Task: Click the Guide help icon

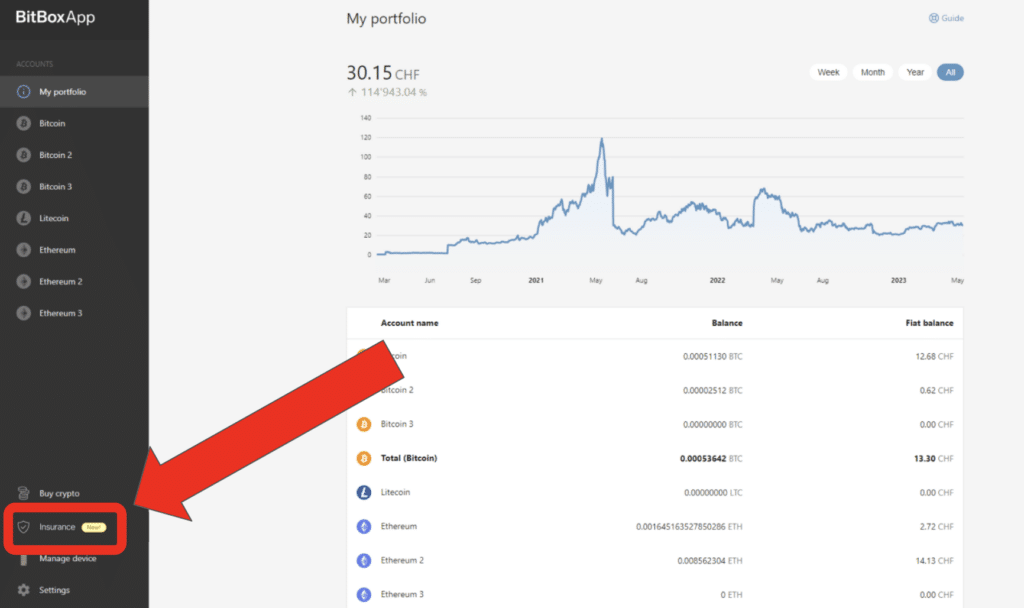Action: [x=934, y=18]
